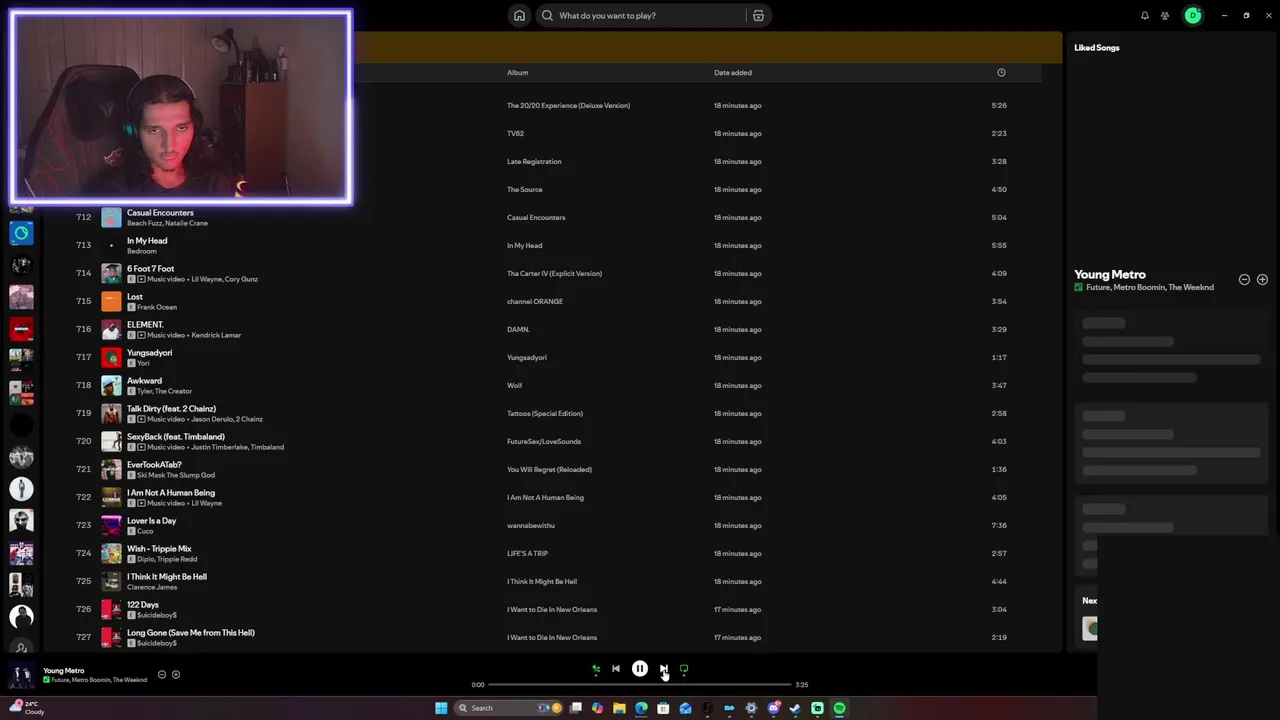Open album The 20/20 Experience (Deluxe Version)
Image resolution: width=1280 pixels, height=720 pixels.
(x=568, y=105)
